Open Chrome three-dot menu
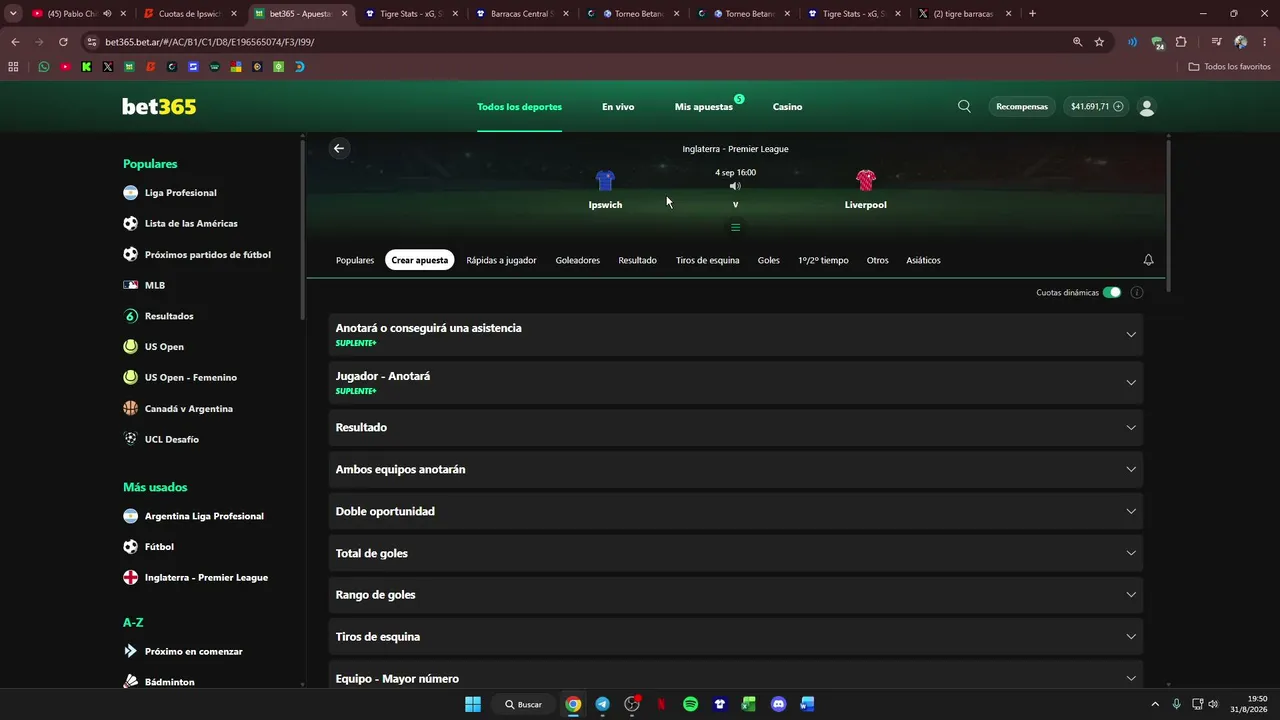1280x720 pixels. click(1265, 42)
